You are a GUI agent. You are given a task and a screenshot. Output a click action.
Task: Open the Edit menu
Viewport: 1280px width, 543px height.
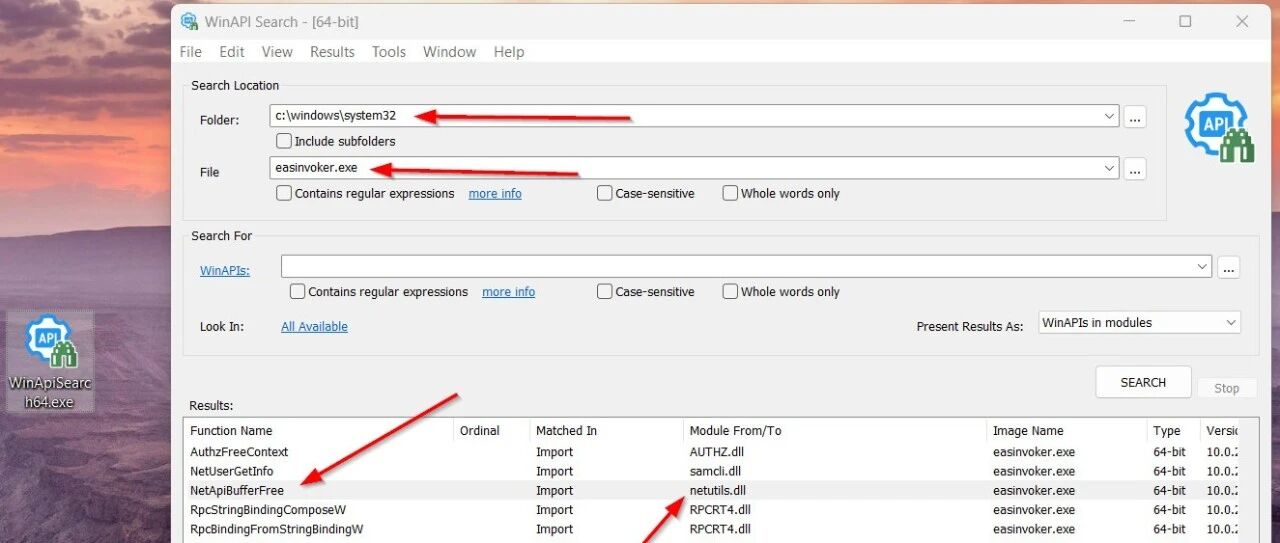click(x=232, y=52)
